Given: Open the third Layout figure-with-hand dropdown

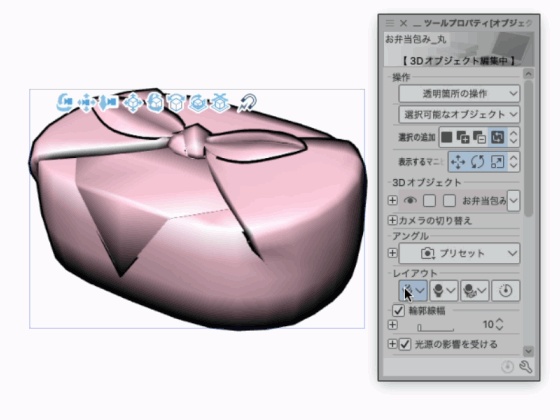Looking at the screenshot, I should point(475,291).
